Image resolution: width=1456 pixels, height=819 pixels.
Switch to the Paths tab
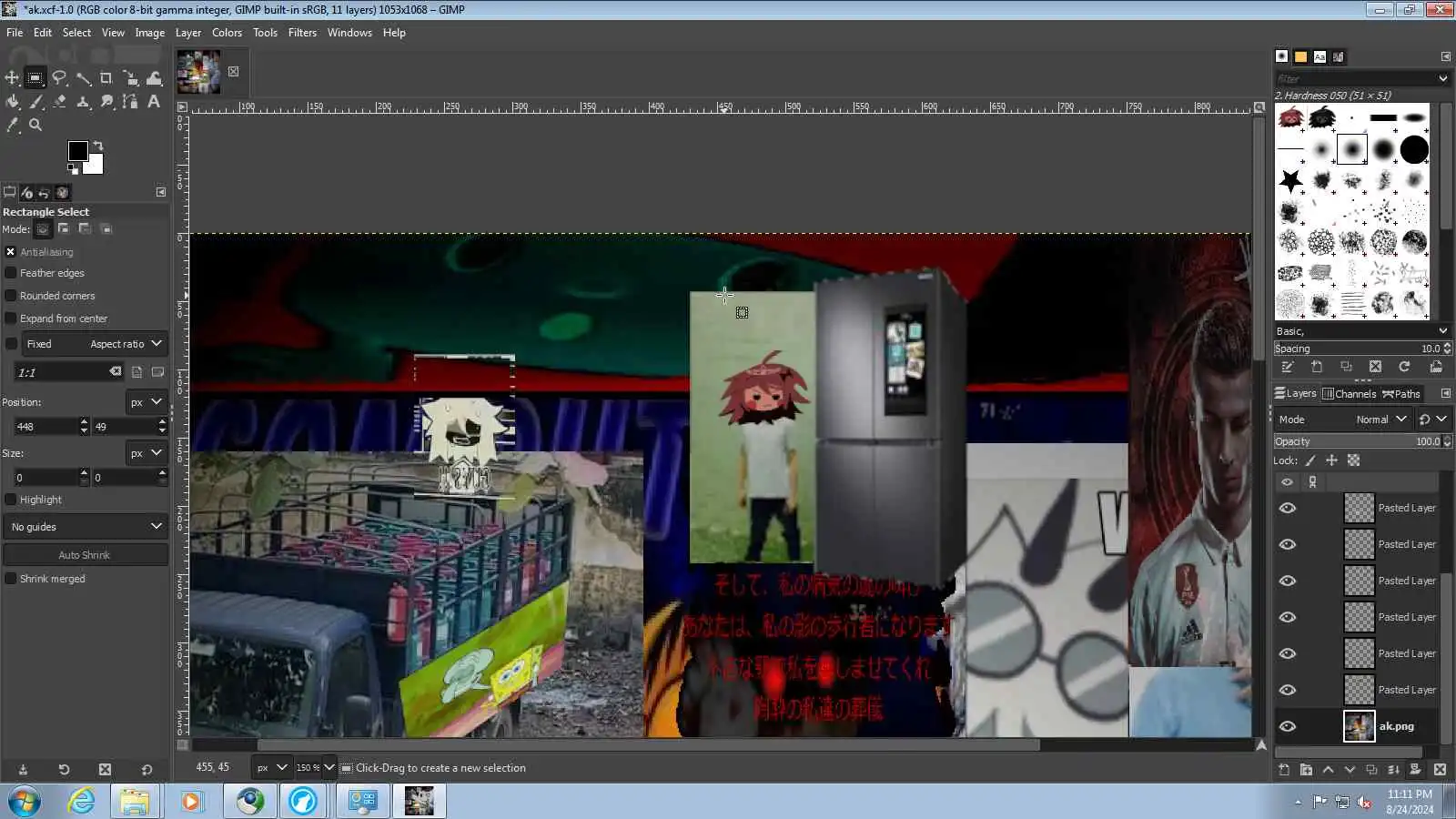click(x=1401, y=394)
